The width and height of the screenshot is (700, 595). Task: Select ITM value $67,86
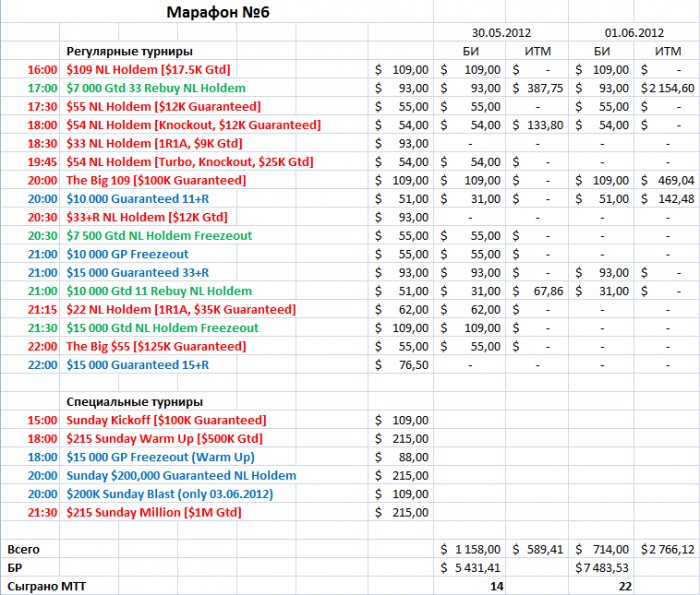[x=538, y=291]
